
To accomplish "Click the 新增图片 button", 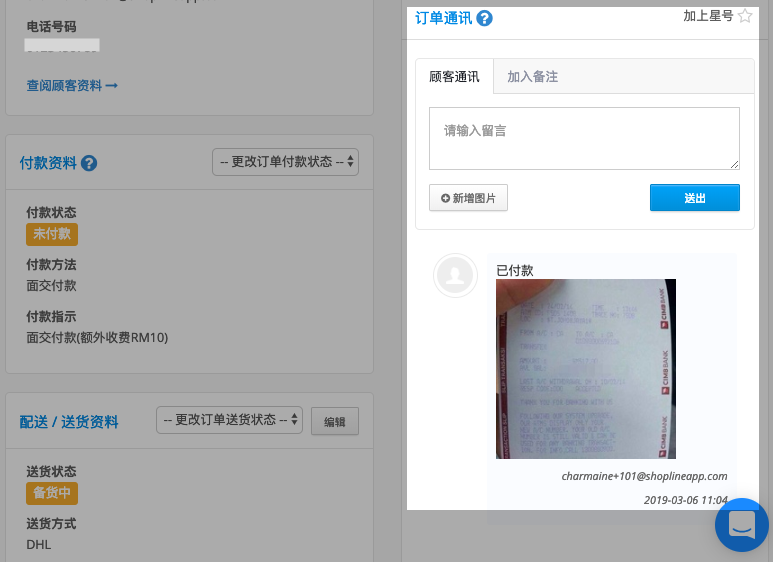I will coord(468,198).
